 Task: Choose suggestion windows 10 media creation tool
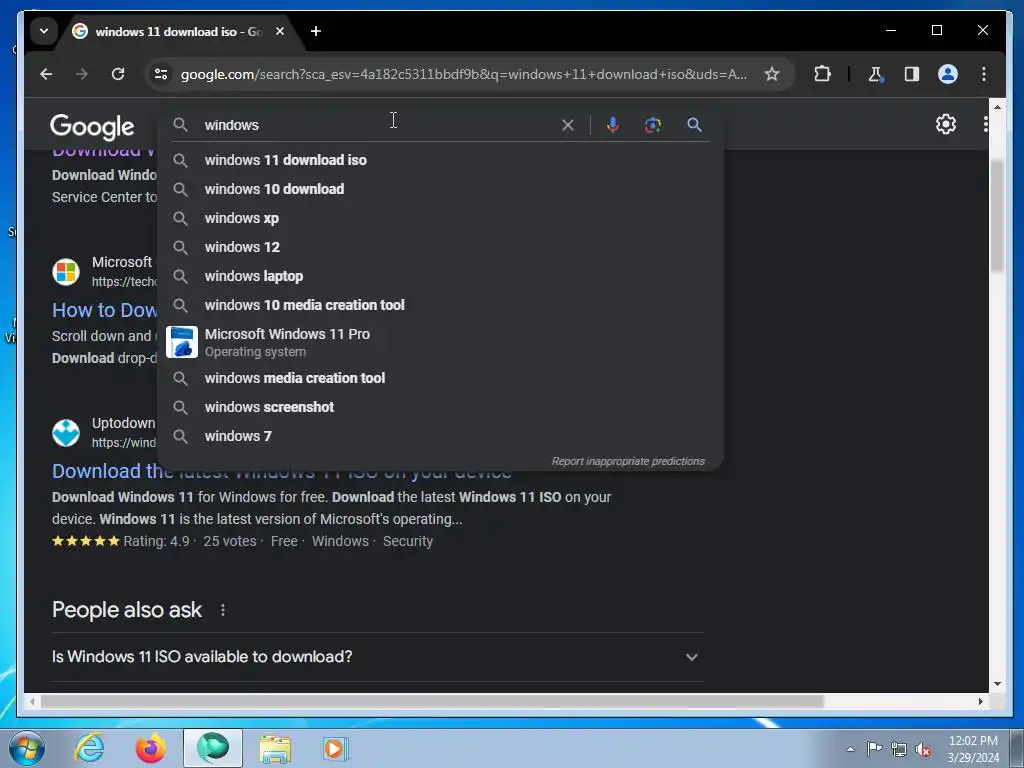coord(440,305)
